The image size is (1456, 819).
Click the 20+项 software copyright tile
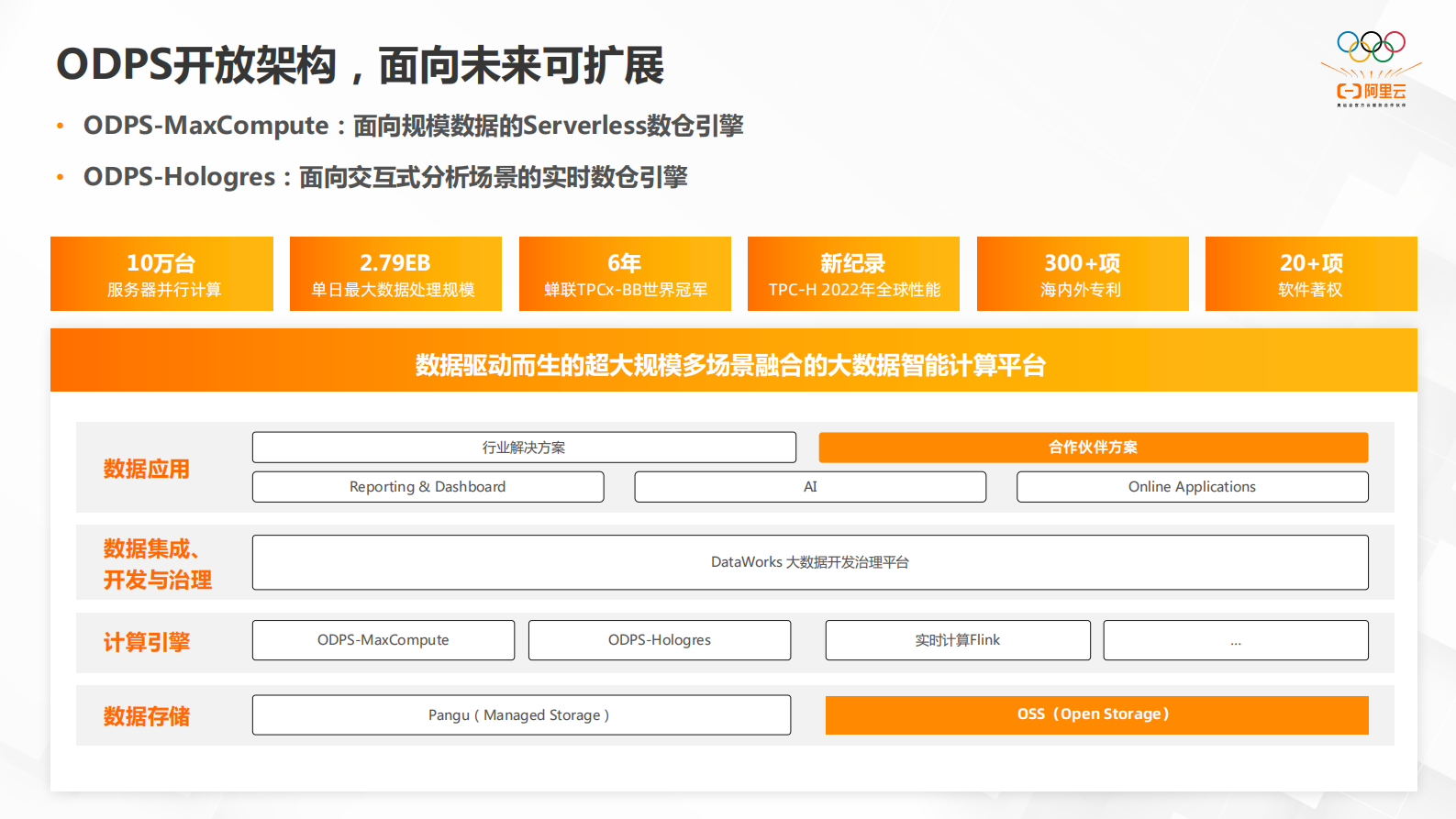click(1311, 274)
